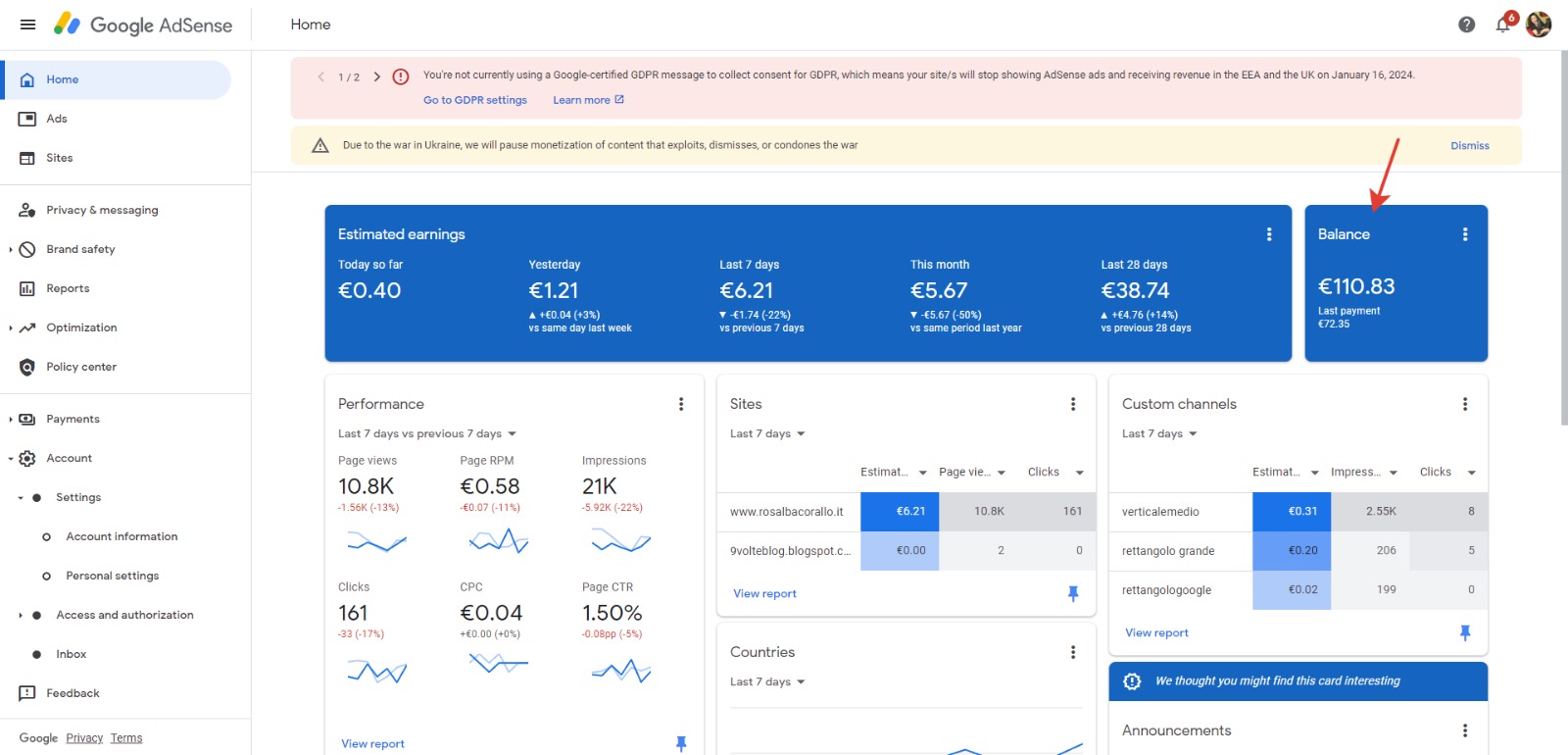Change Custom channels Impressions column metric
1568x755 pixels.
coord(1364,472)
